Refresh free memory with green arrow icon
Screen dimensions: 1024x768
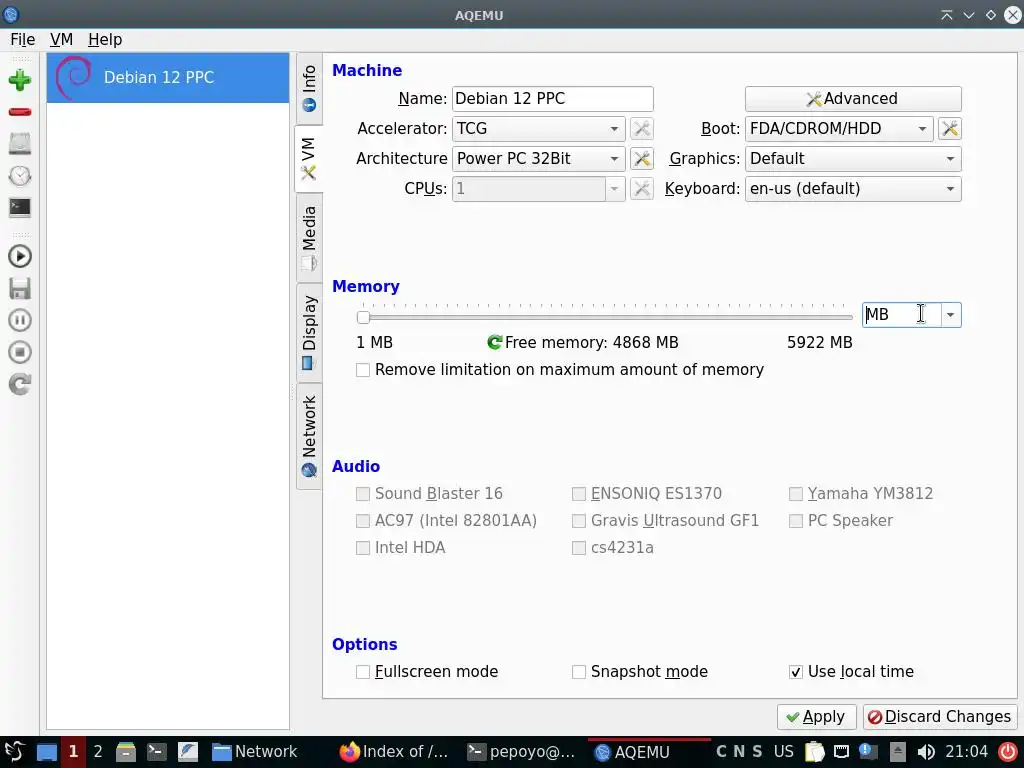[494, 342]
